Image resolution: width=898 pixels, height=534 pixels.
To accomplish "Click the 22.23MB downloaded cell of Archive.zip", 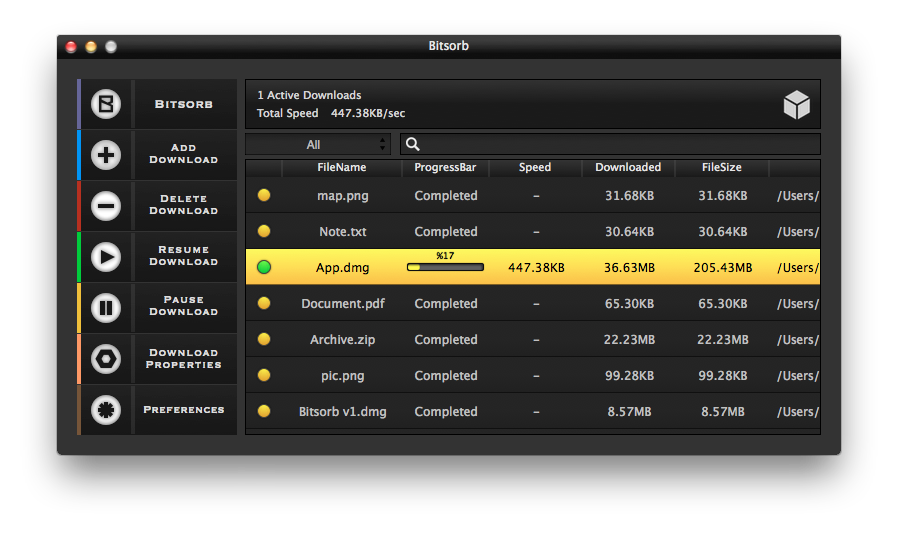I will (x=629, y=340).
